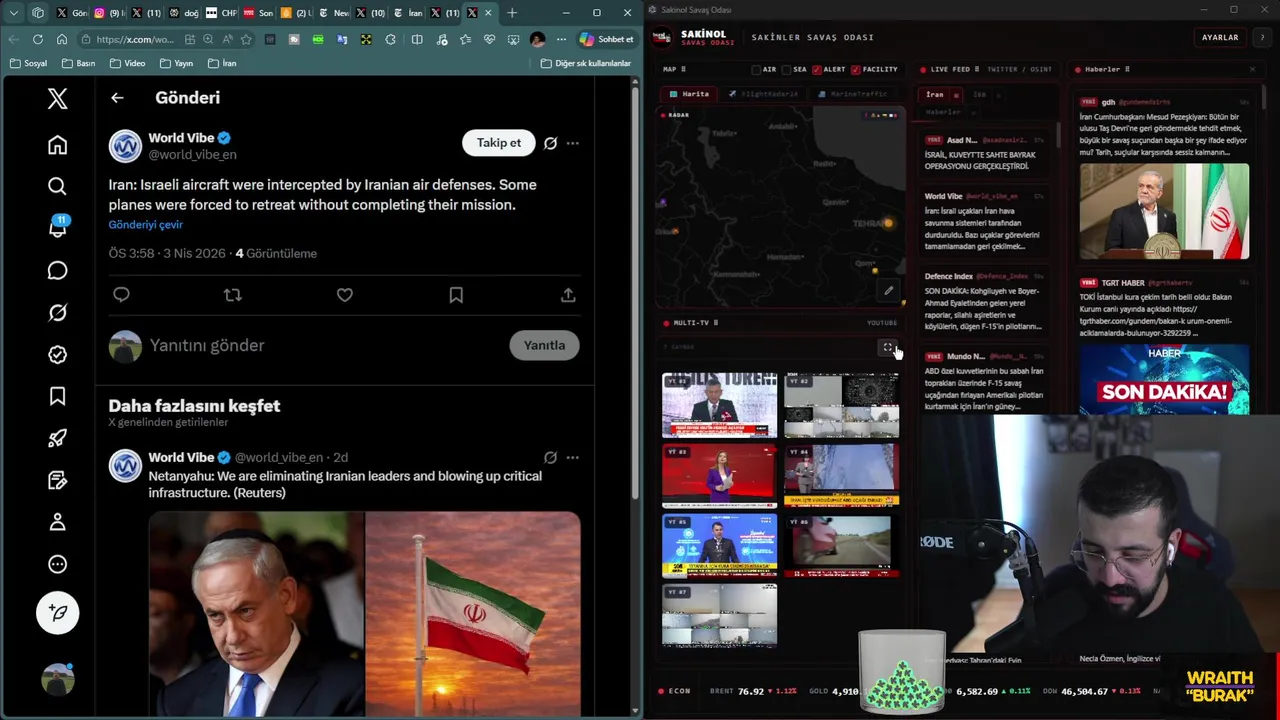Viewport: 1280px width, 720px height.
Task: Open YT #3 red studio thumbnail
Action: click(x=719, y=476)
